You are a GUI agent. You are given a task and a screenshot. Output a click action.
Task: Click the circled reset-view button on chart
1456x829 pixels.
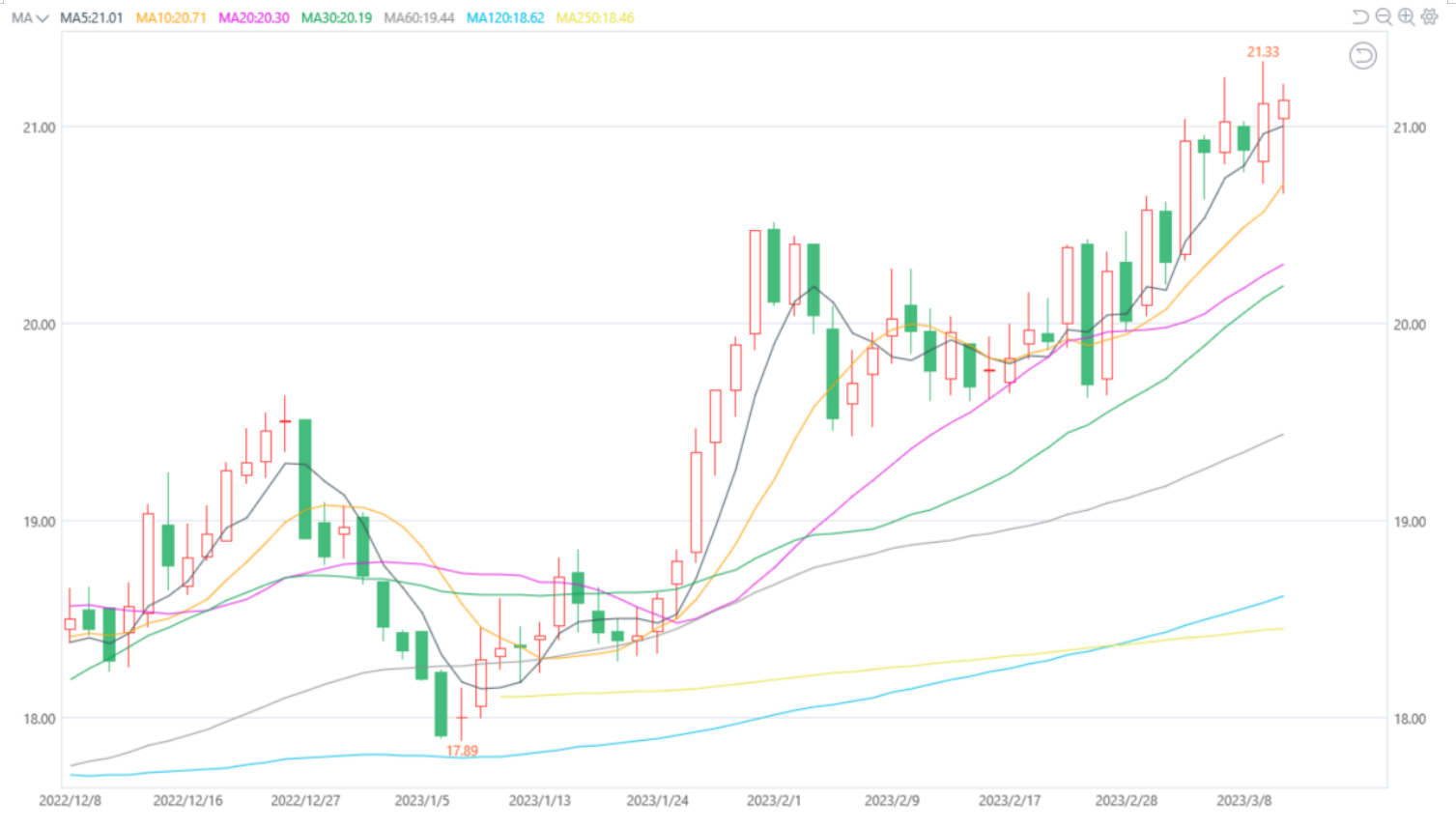1362,56
